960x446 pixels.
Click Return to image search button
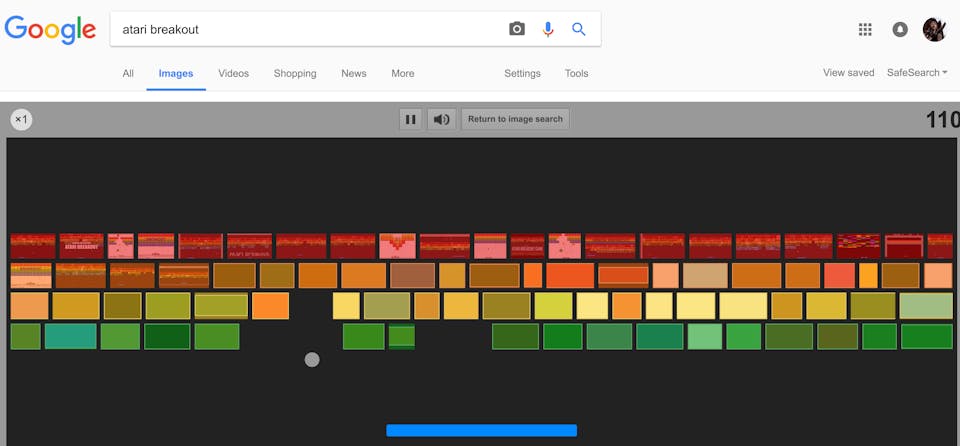pyautogui.click(x=515, y=120)
